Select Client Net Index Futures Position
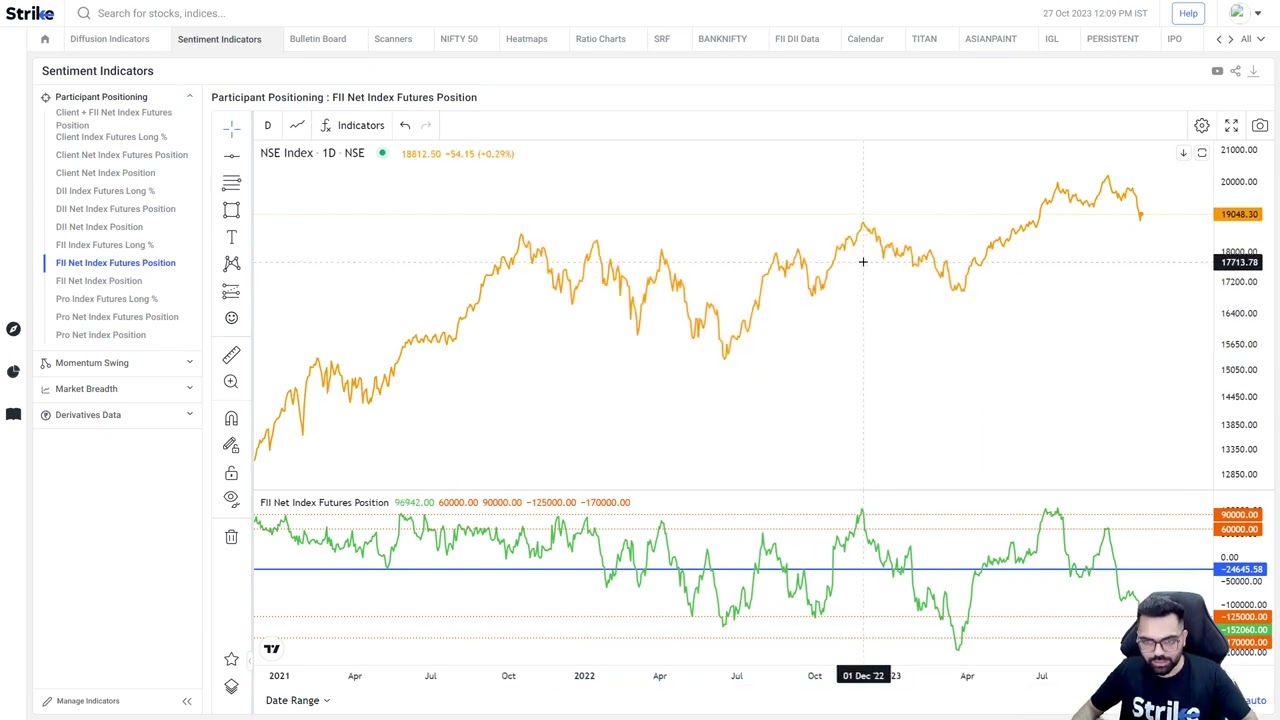Screen dimensions: 1280x720 point(122,155)
